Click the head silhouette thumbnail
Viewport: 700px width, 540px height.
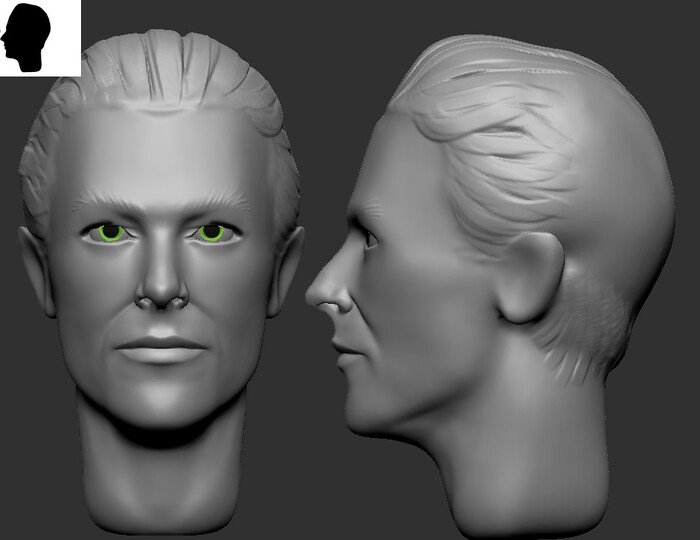pos(40,38)
